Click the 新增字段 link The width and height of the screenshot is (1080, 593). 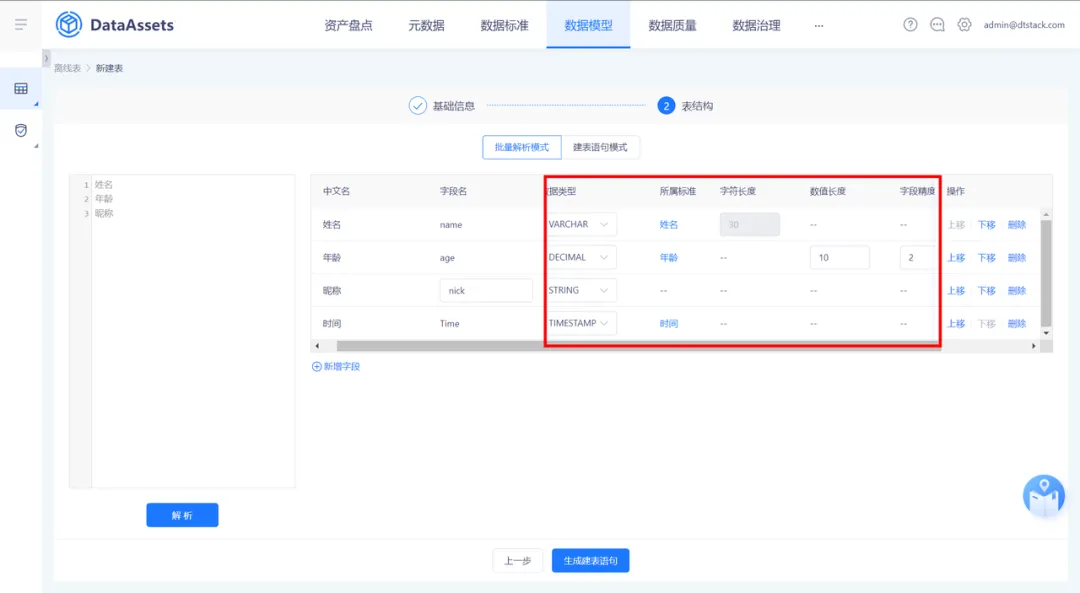336,366
